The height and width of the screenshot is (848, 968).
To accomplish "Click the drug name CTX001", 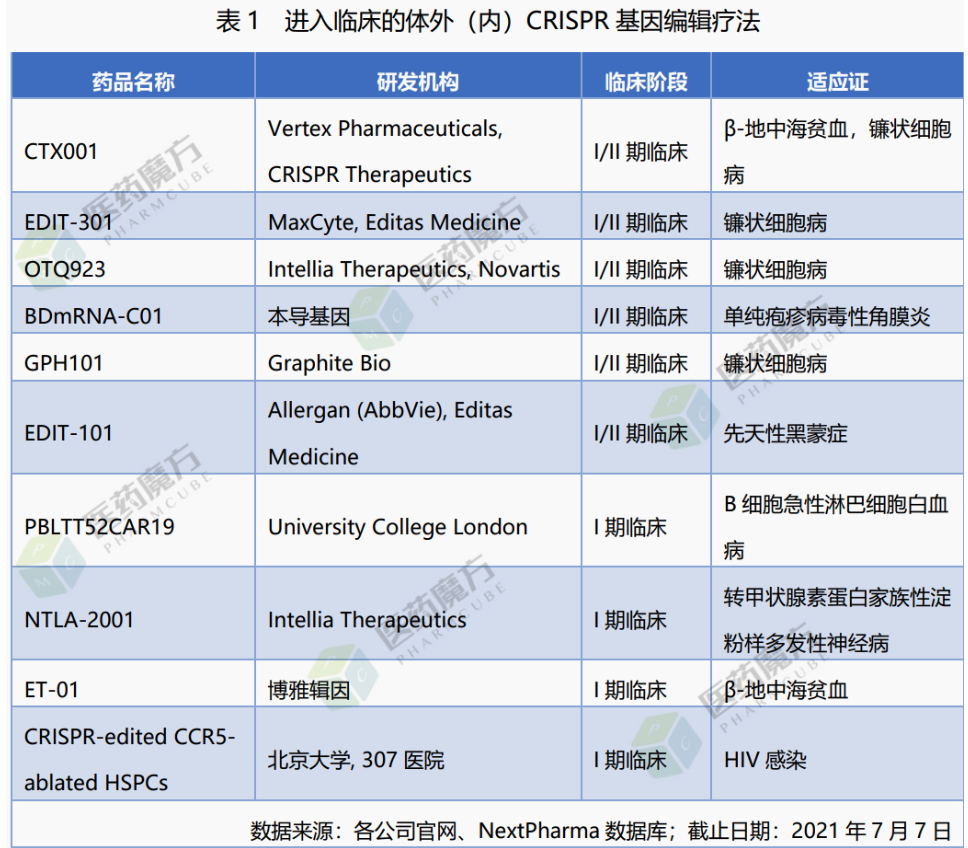I will point(60,151).
